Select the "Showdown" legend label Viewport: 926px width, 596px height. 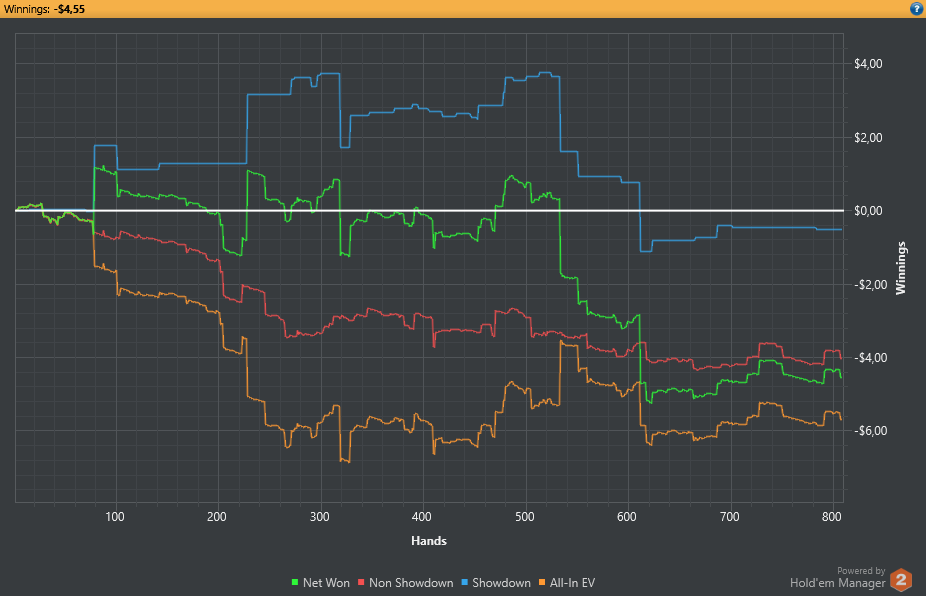(x=501, y=583)
